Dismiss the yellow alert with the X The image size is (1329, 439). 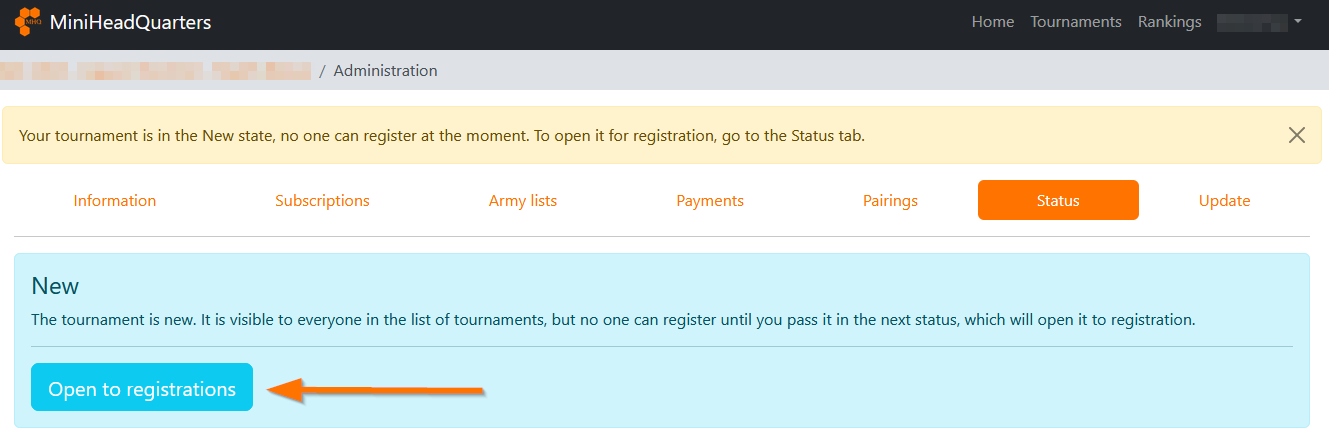point(1296,135)
